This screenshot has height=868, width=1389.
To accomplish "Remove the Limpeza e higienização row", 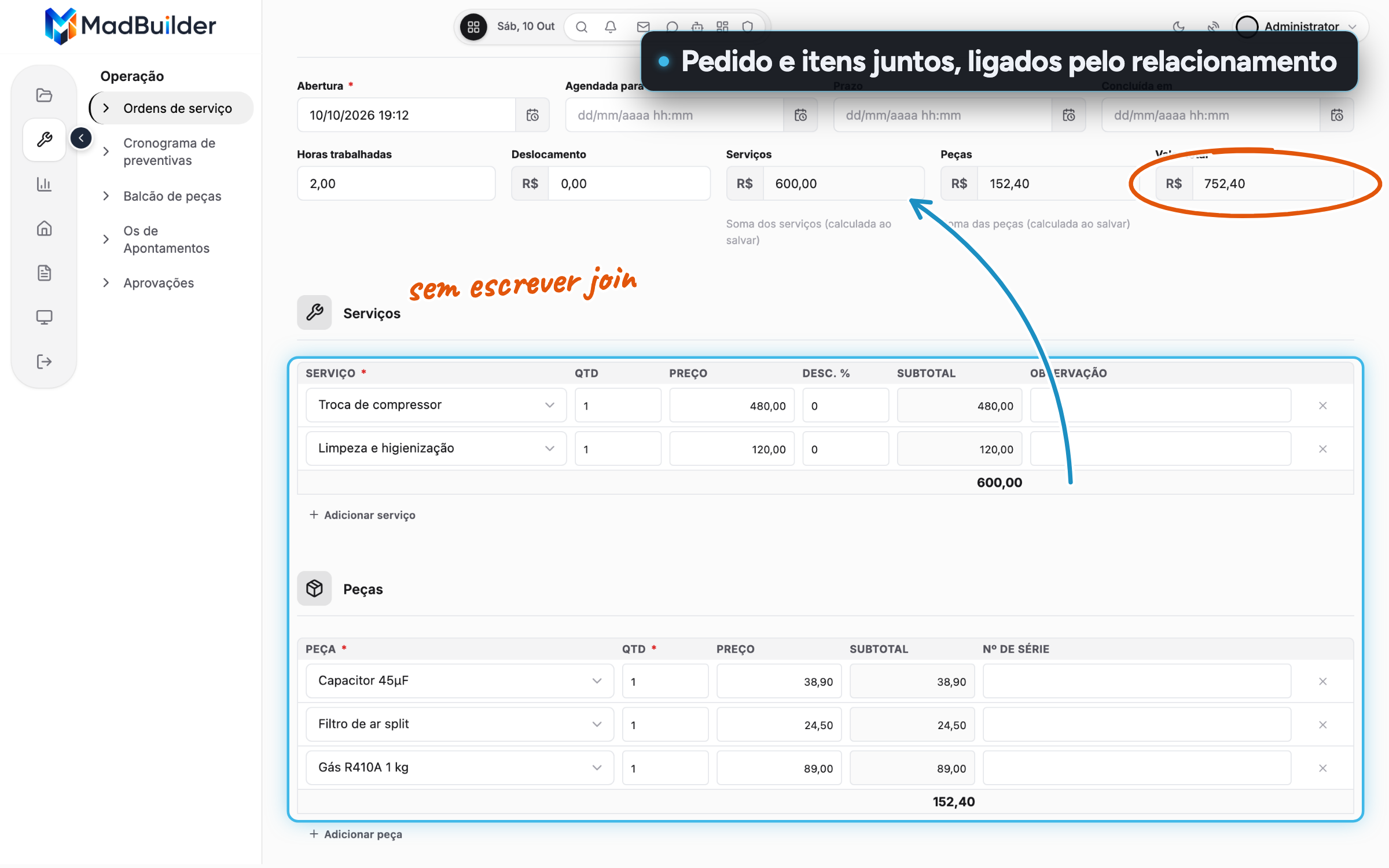I will point(1323,449).
